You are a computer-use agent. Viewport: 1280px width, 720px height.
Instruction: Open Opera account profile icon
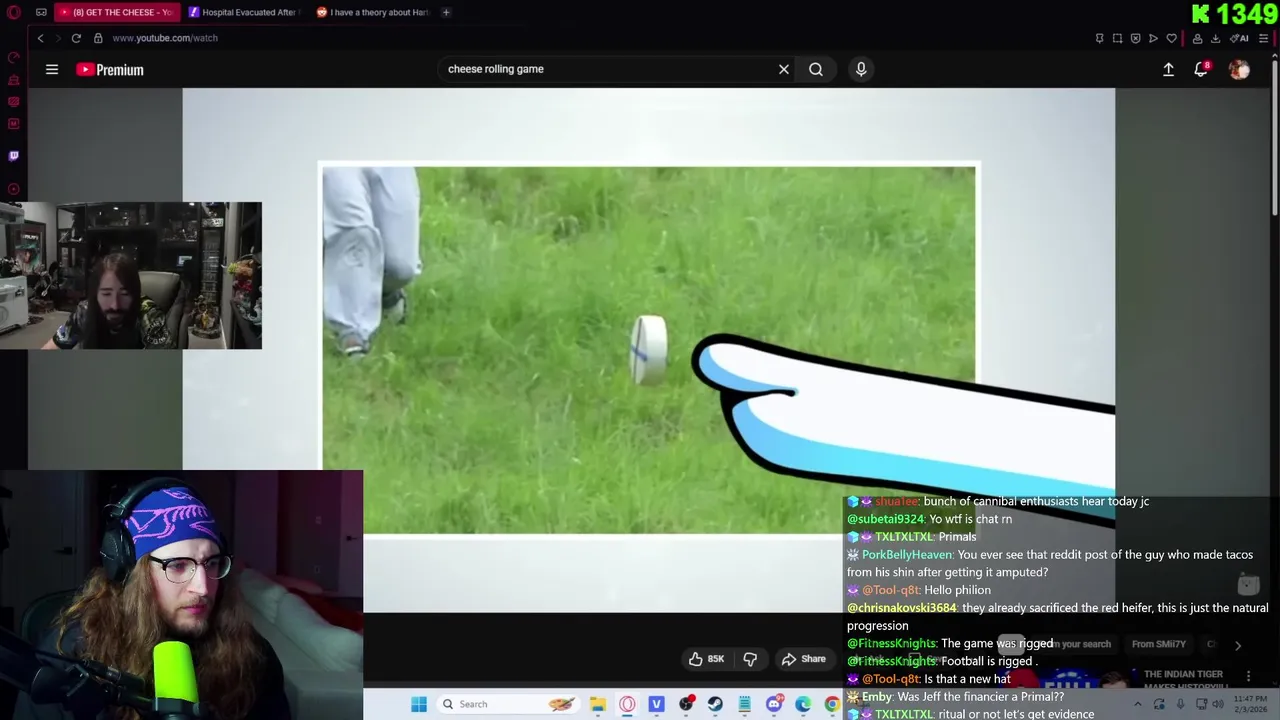coord(1197,38)
